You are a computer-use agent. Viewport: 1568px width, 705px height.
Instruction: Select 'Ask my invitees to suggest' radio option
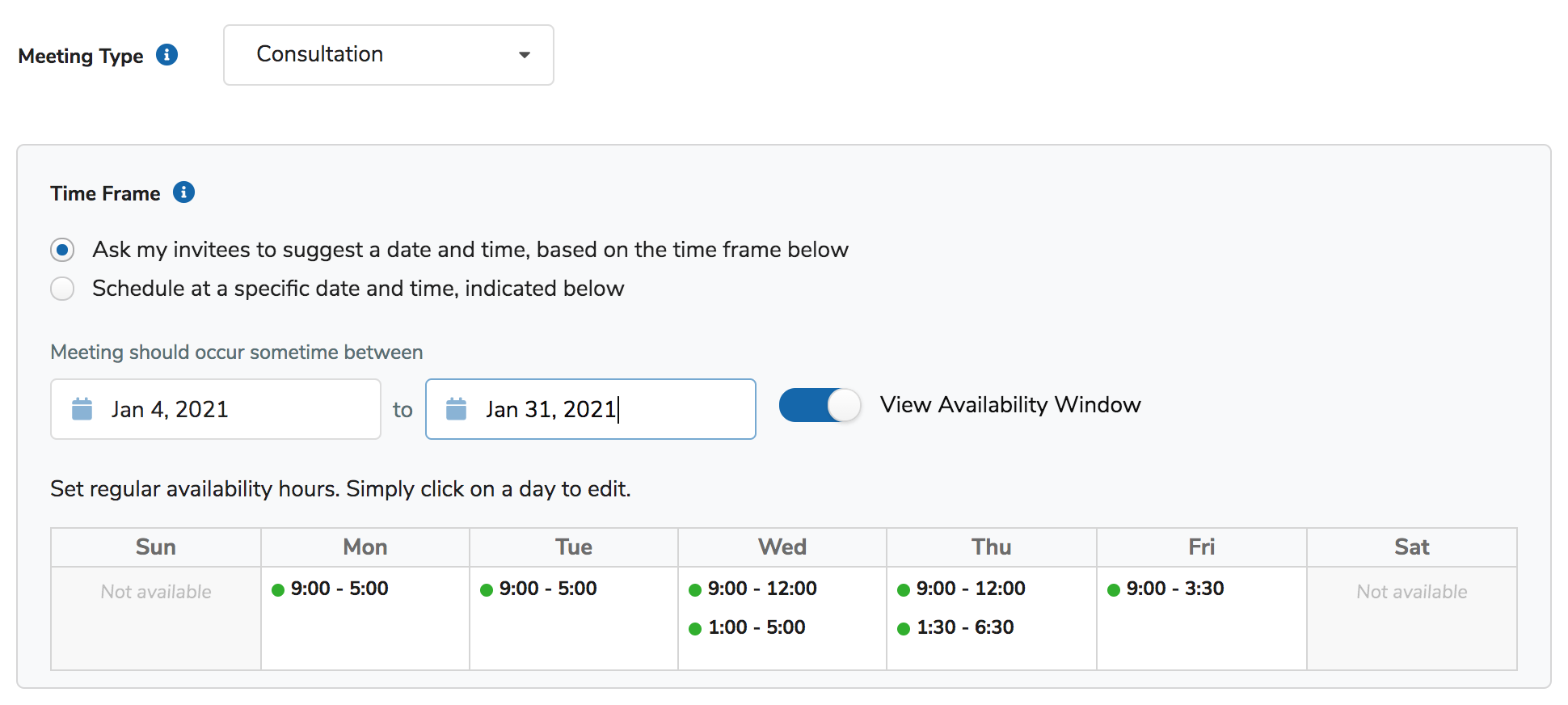tap(62, 250)
